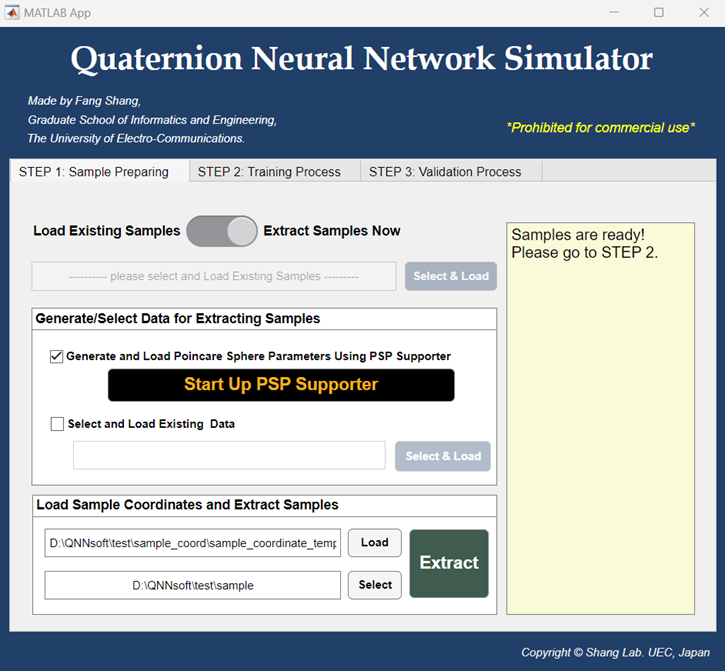Click the MATLAB logo icon in title bar
Image resolution: width=725 pixels, height=671 pixels.
tap(12, 12)
